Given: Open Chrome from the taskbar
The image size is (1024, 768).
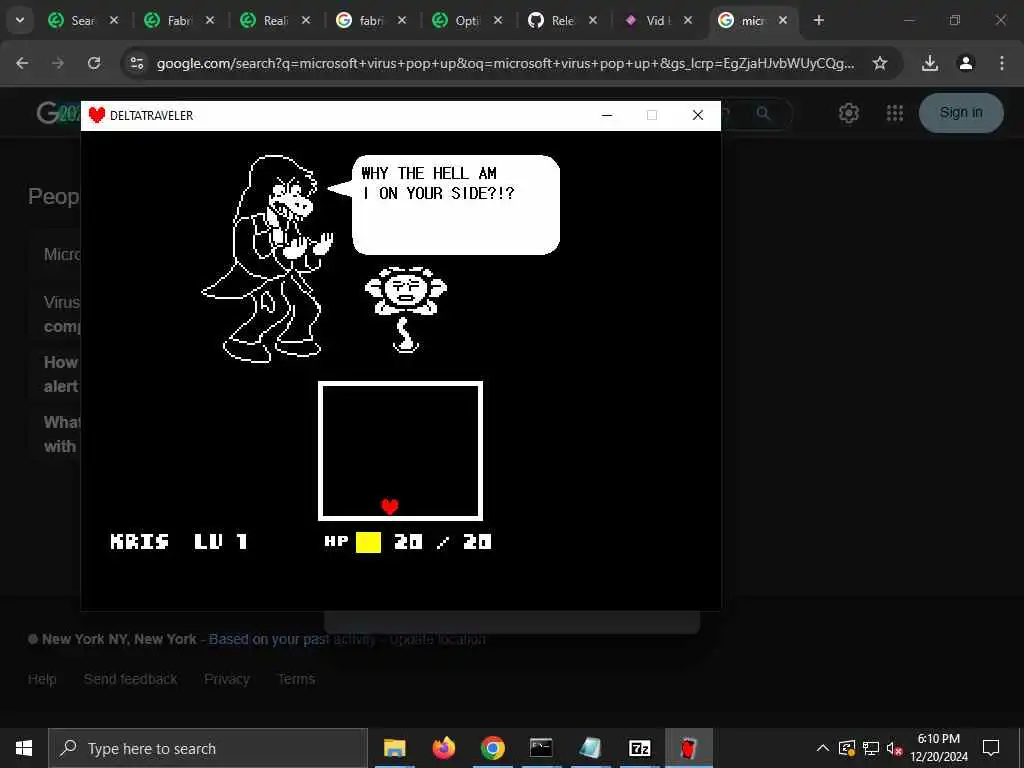Looking at the screenshot, I should [492, 748].
